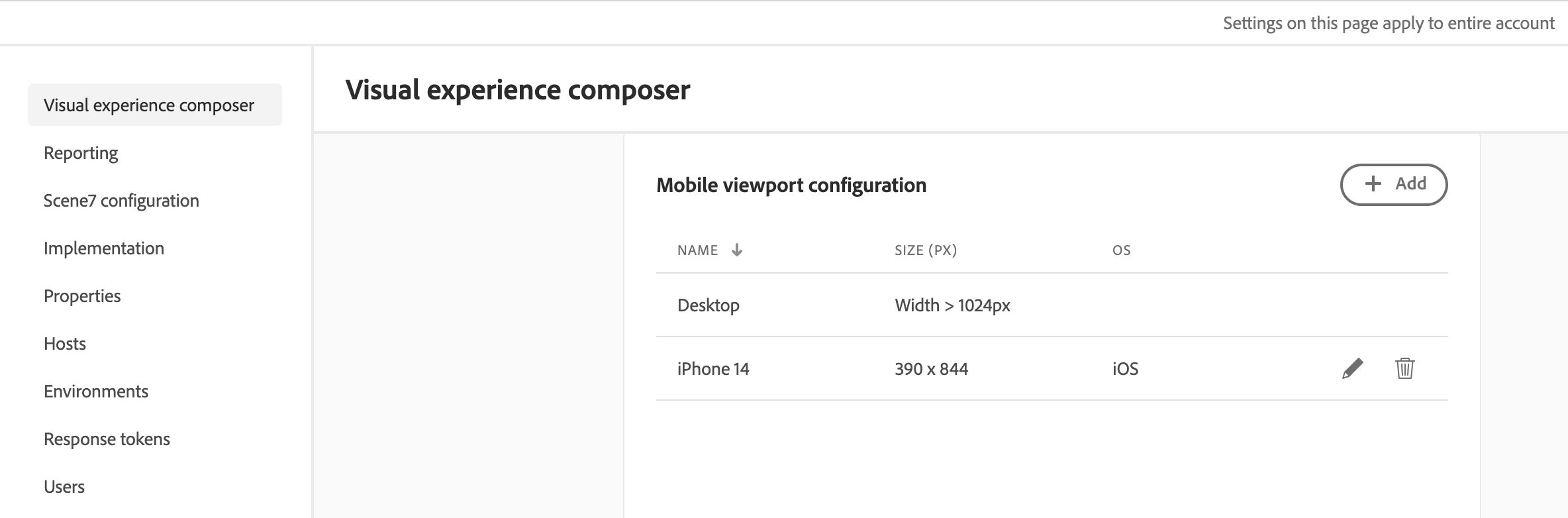
Task: Open Reporting settings
Action: (81, 153)
